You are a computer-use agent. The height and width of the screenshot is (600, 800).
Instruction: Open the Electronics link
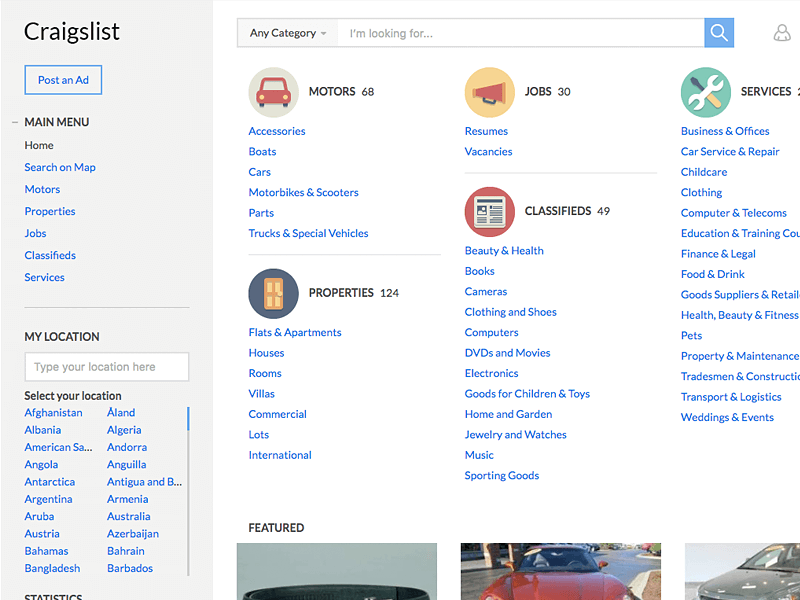(x=491, y=373)
